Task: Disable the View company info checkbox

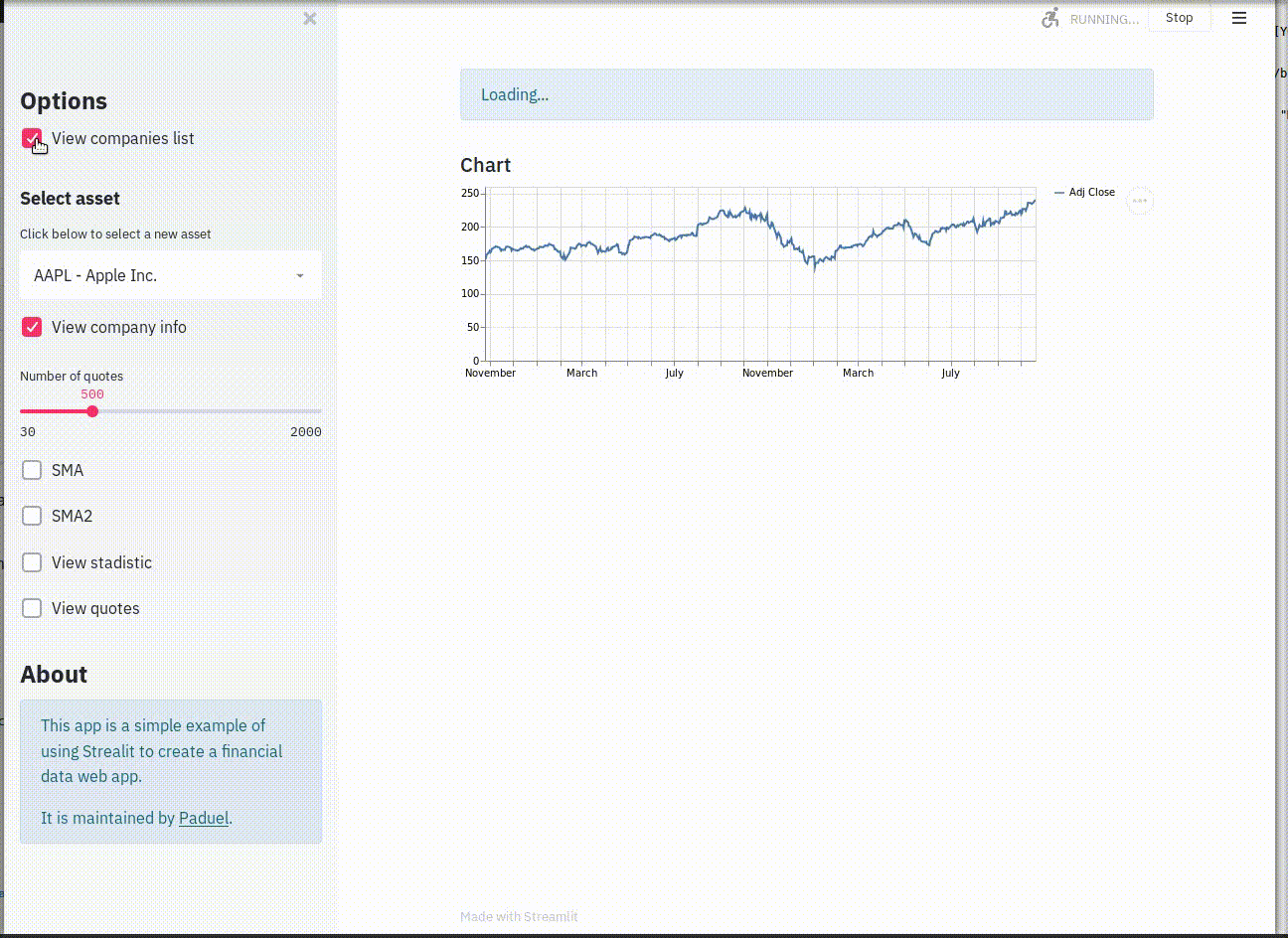Action: click(x=32, y=328)
